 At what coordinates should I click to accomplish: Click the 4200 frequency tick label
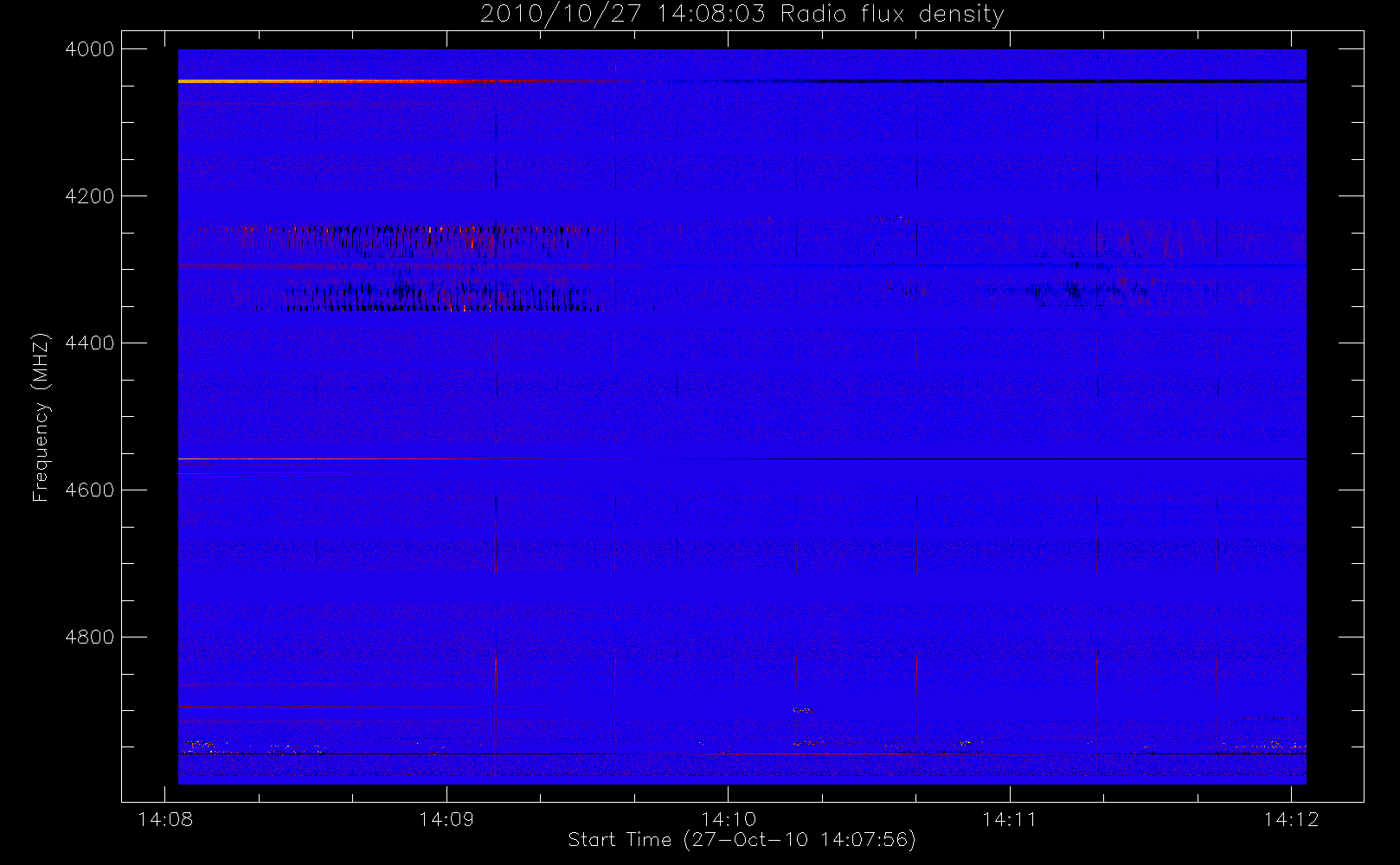click(x=90, y=196)
